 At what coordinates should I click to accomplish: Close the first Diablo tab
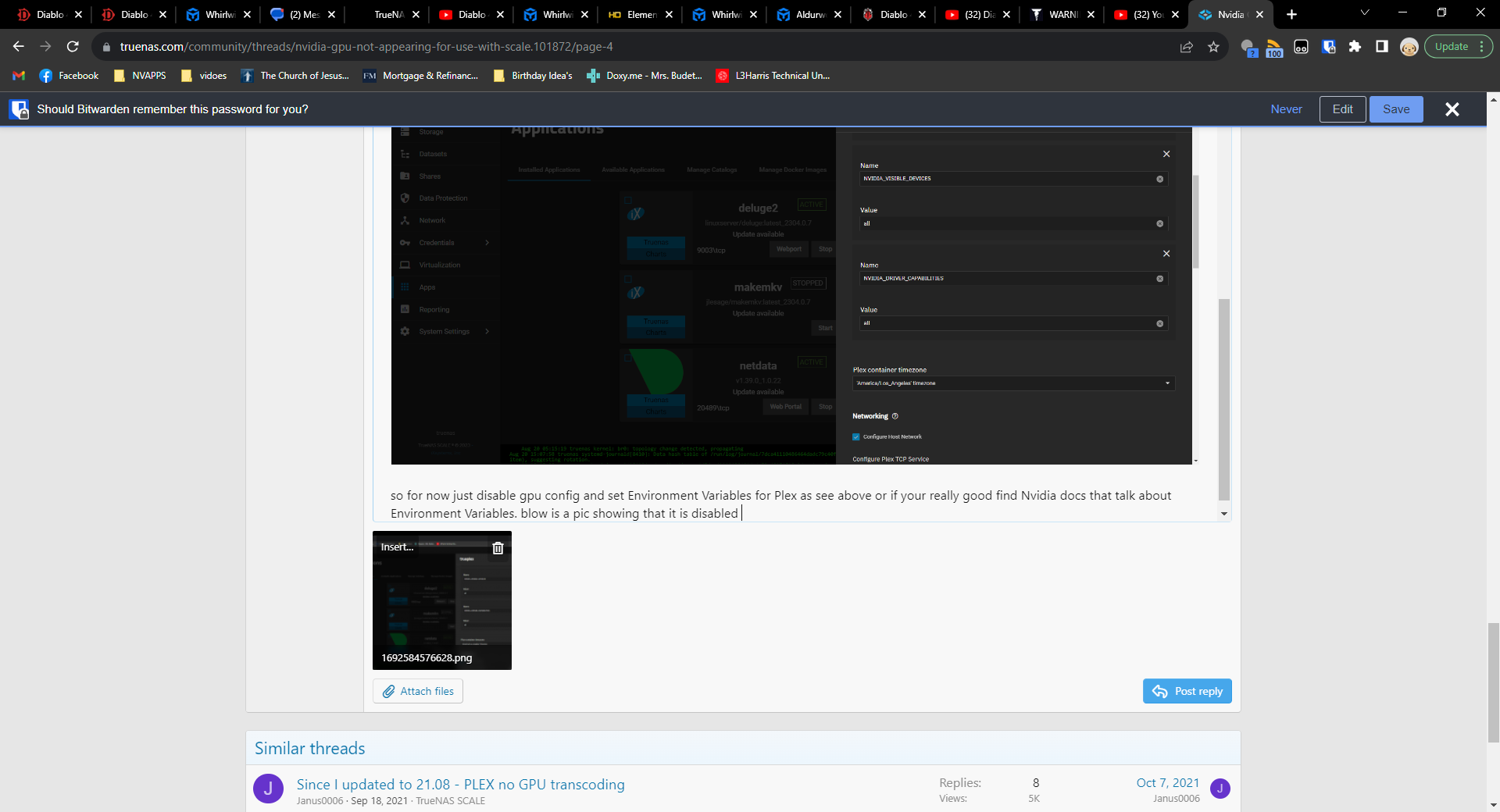(78, 14)
